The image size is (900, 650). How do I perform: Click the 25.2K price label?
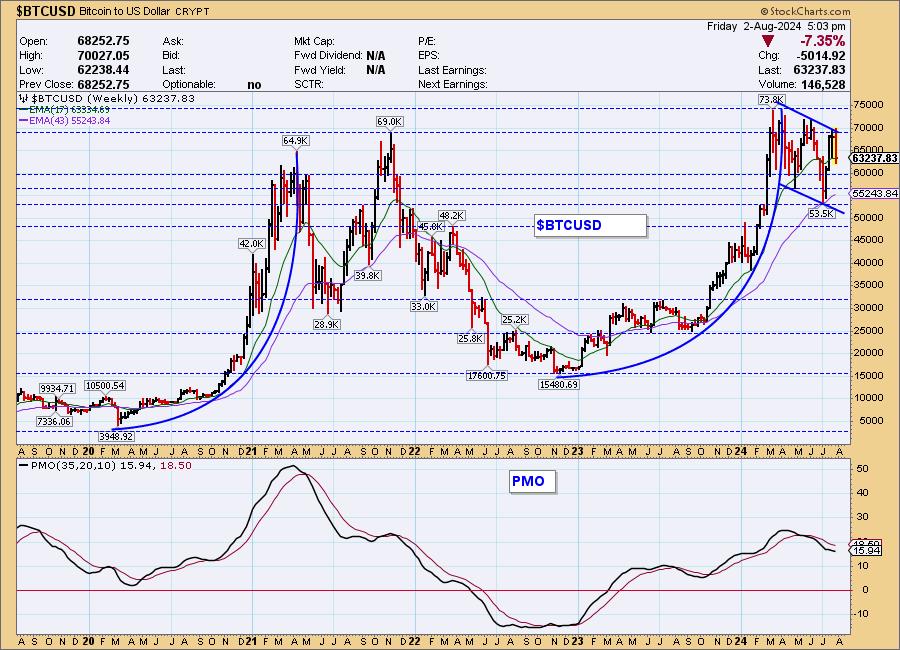(x=514, y=319)
